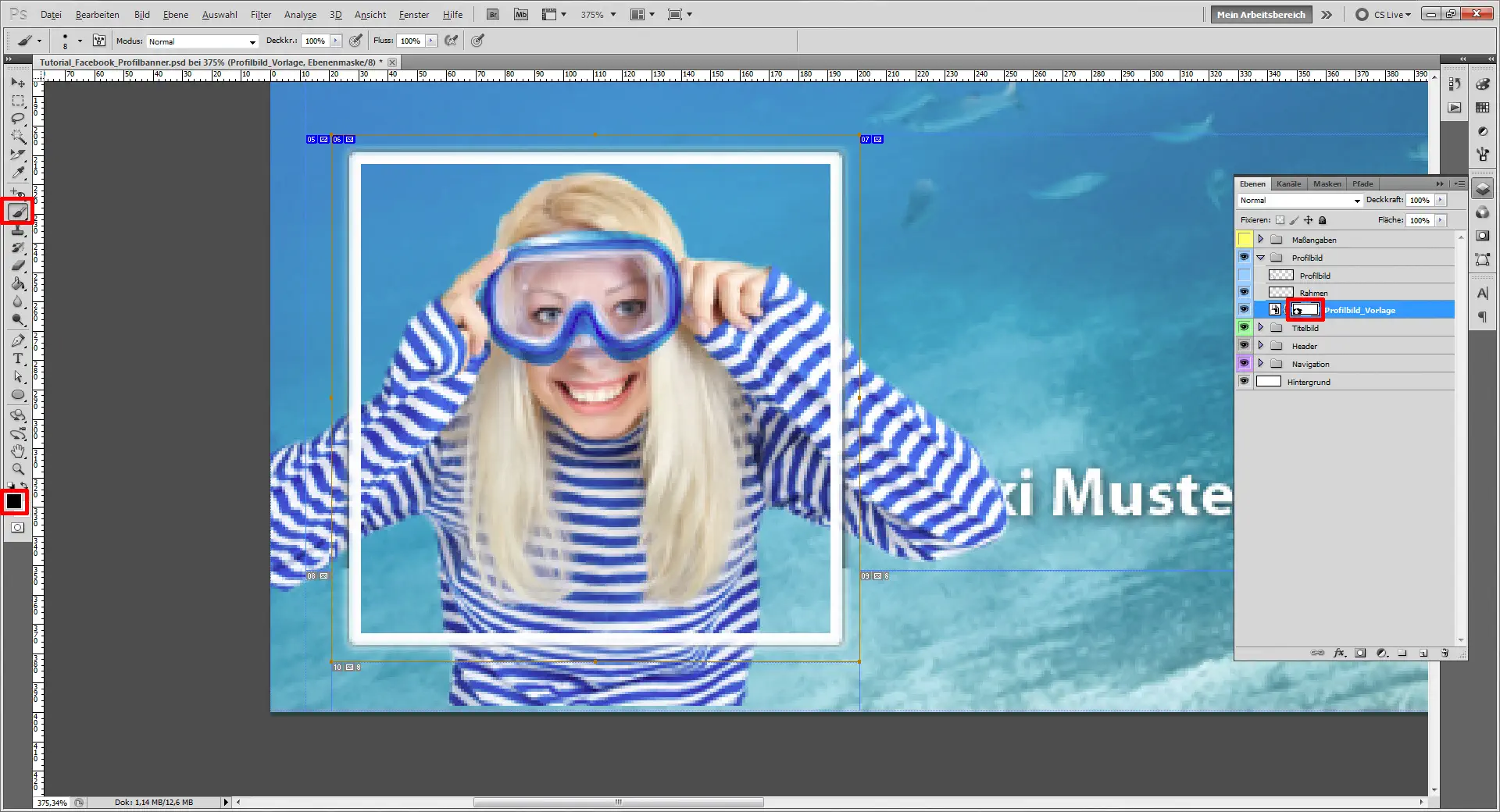Screen dimensions: 1500x812
Task: Select the Brush tool in the toolbar
Action: [x=17, y=211]
